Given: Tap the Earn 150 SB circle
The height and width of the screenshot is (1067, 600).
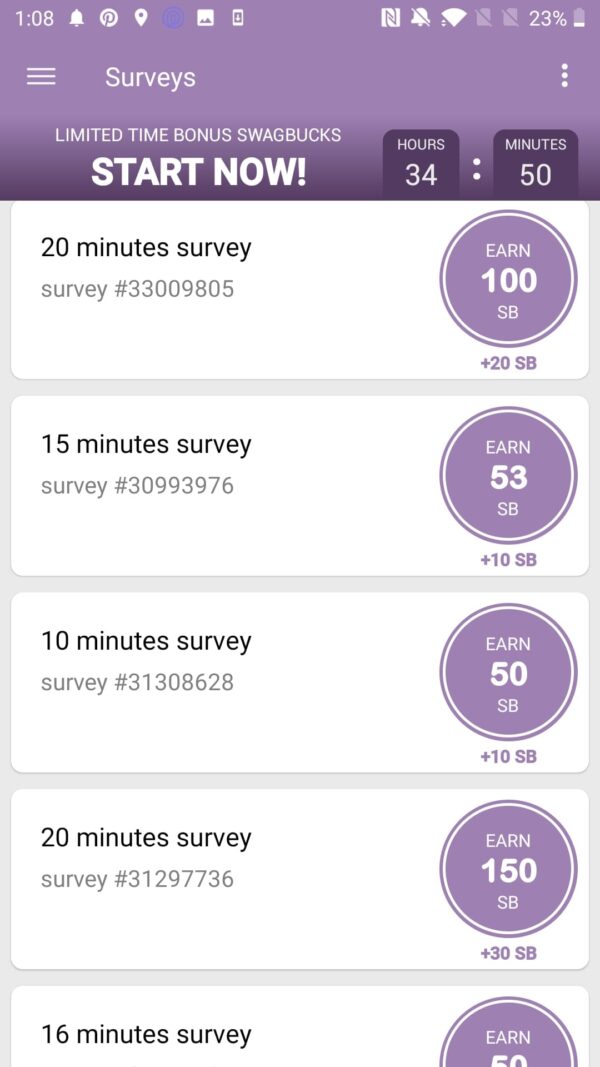Looking at the screenshot, I should (x=508, y=870).
